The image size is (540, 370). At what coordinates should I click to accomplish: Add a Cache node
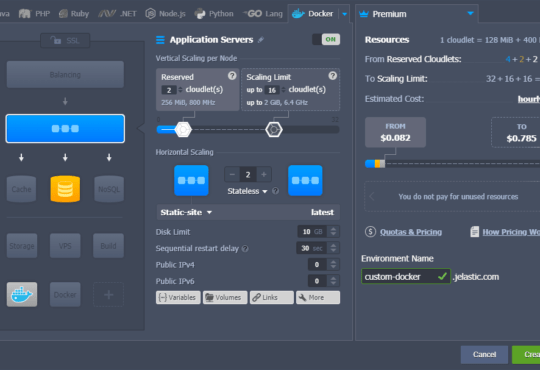click(21, 189)
